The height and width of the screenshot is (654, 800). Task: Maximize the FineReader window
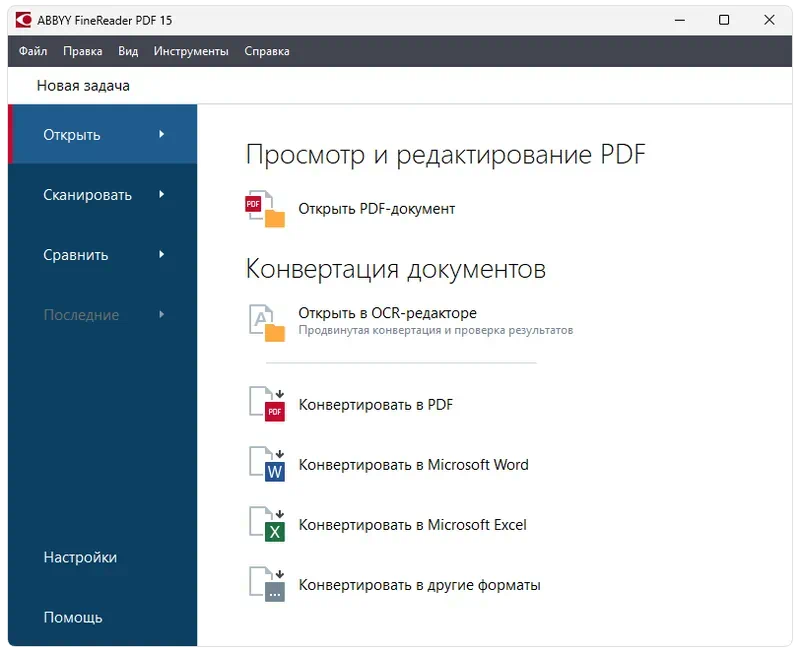724,20
